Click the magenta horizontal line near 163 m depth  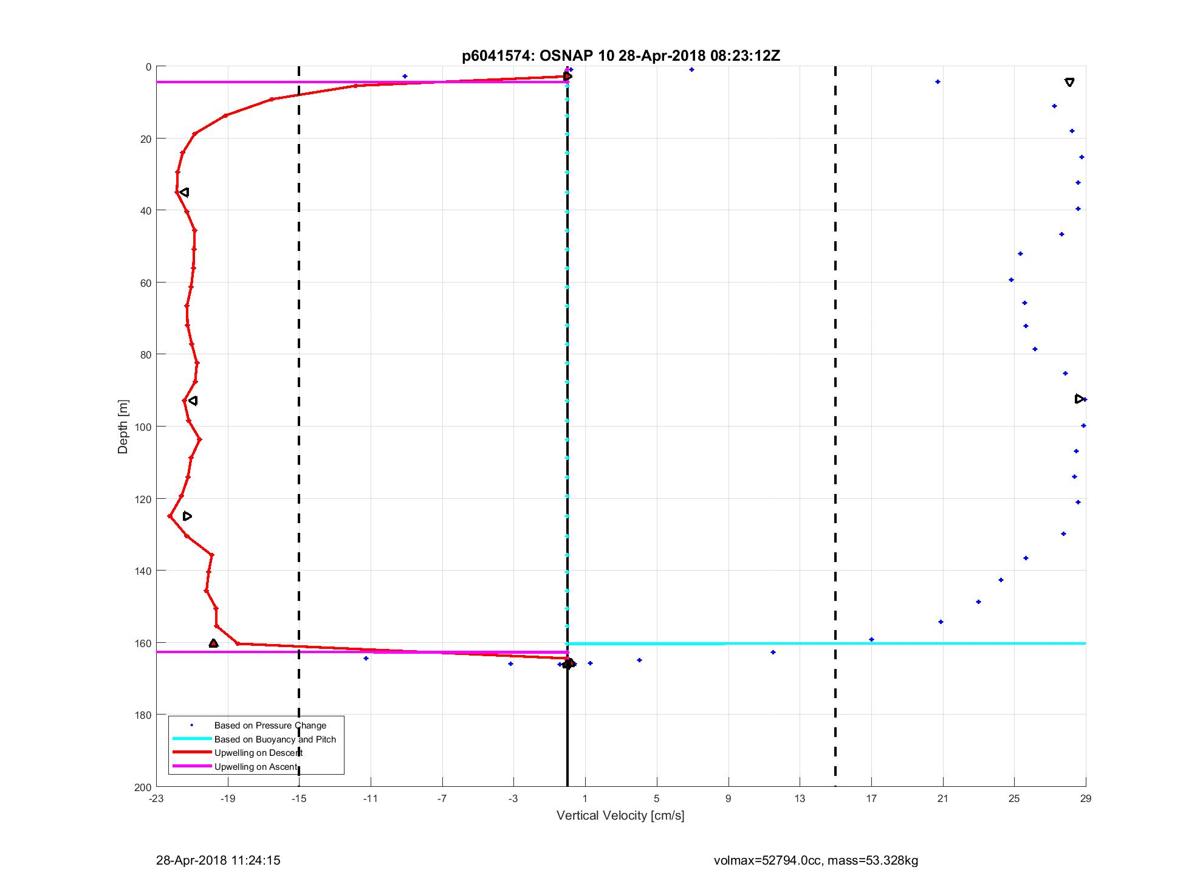361,652
